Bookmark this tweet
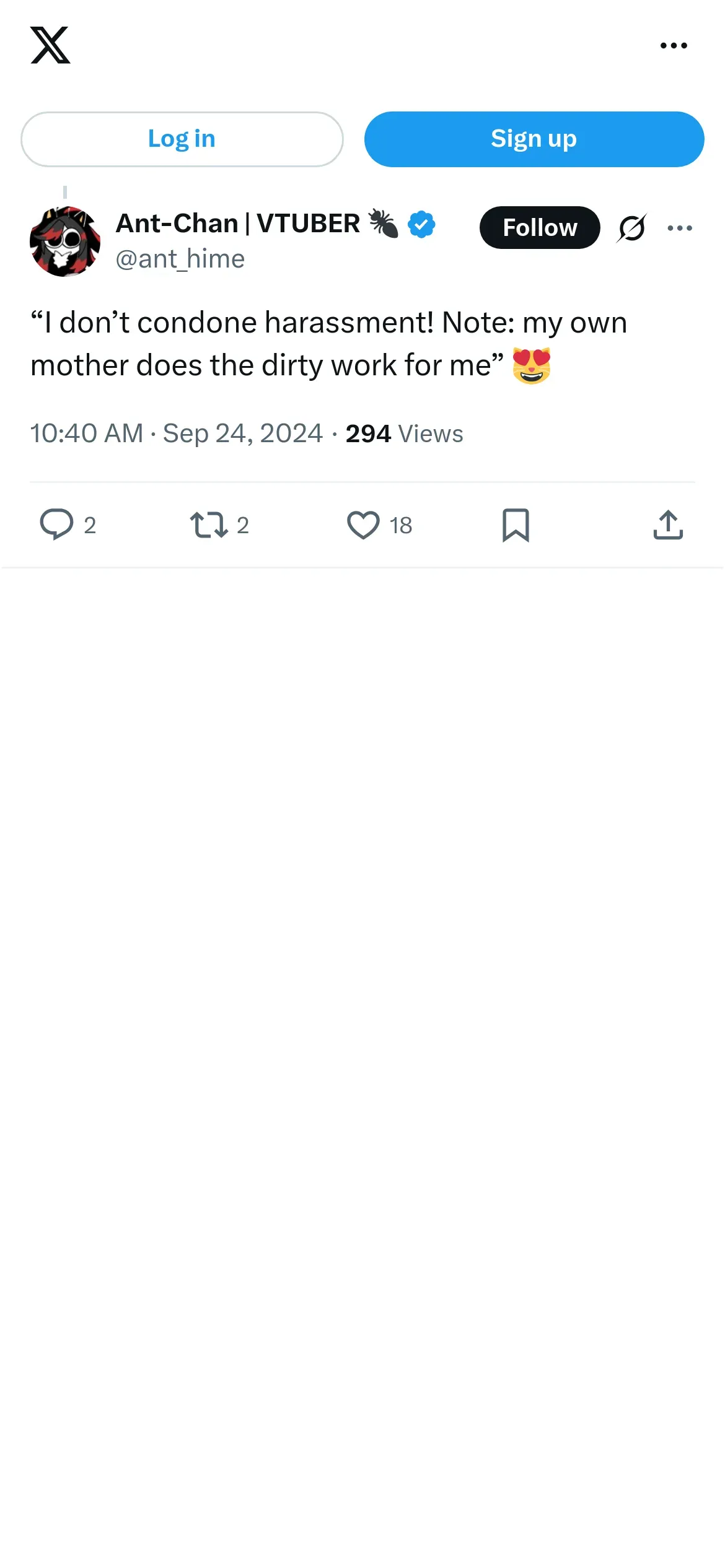 516,525
